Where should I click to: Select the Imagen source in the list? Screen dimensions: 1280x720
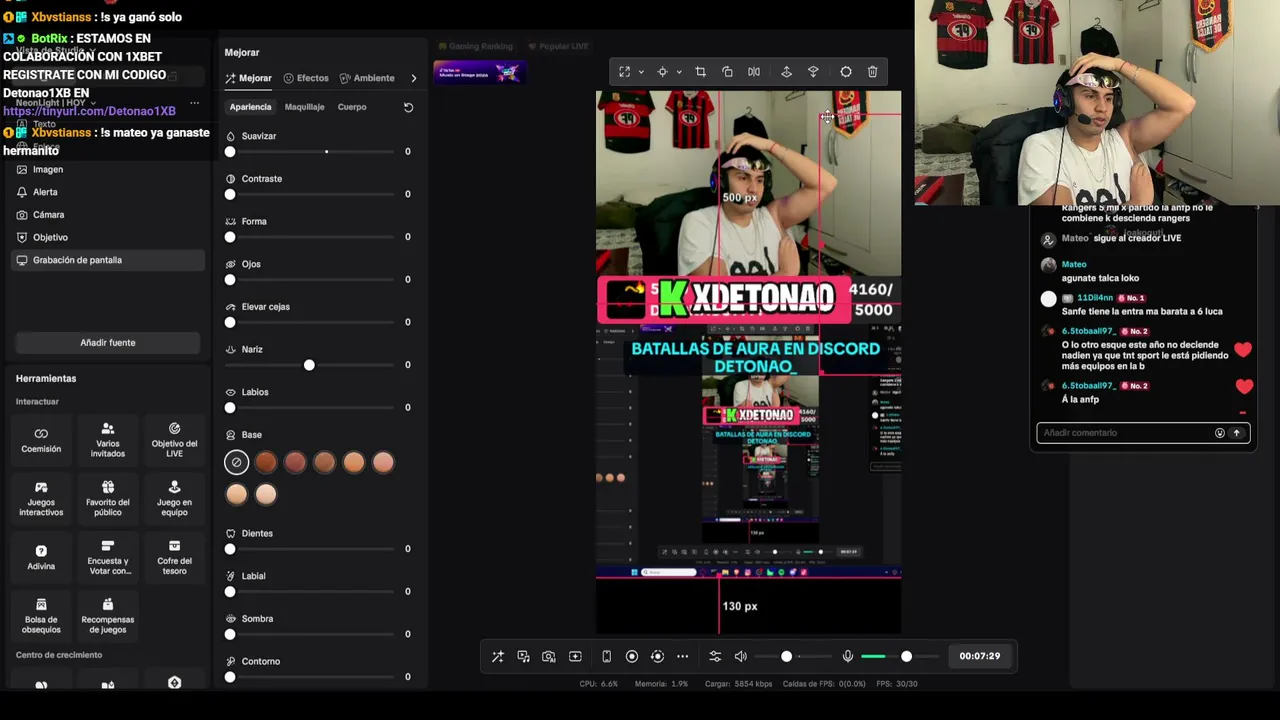click(108, 170)
